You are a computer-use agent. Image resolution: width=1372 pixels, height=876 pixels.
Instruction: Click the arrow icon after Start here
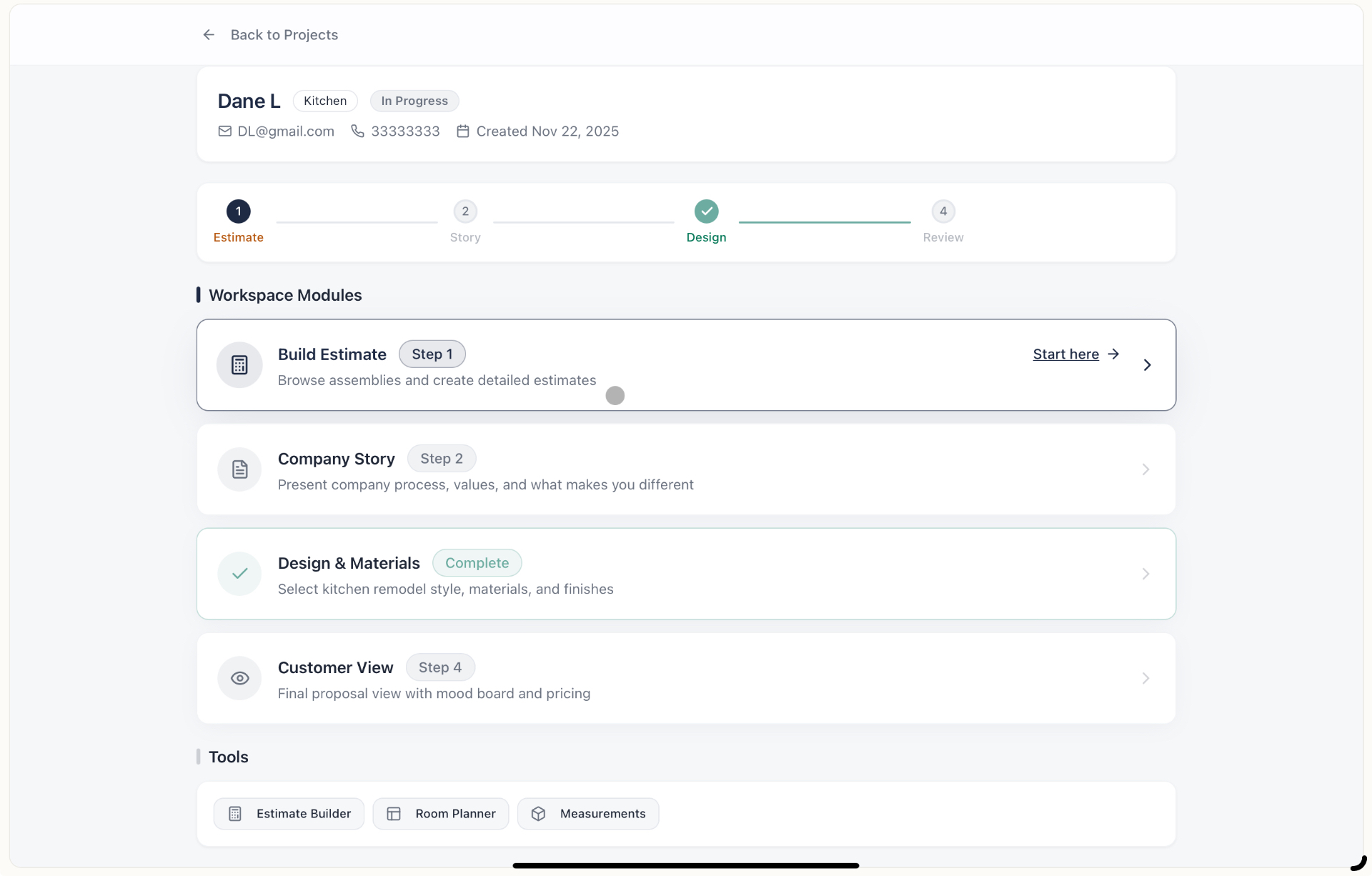pyautogui.click(x=1113, y=354)
